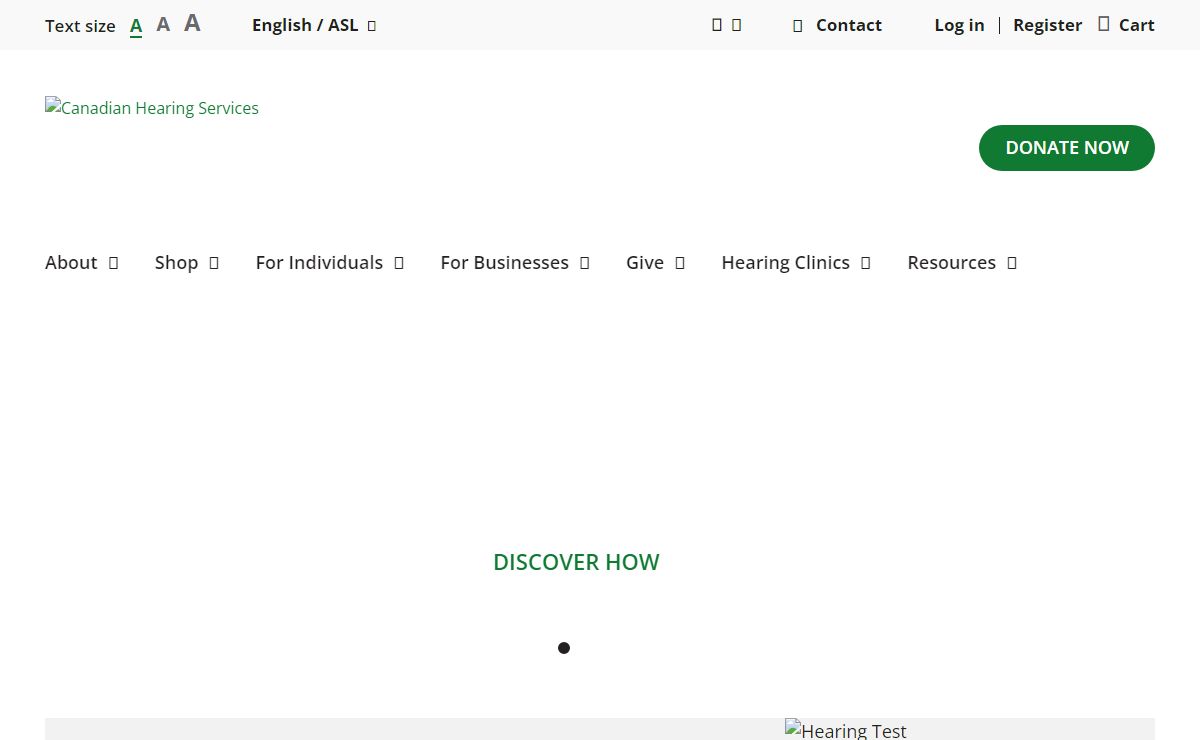This screenshot has width=1200, height=740.
Task: Open the Cart link text
Action: (x=1136, y=25)
